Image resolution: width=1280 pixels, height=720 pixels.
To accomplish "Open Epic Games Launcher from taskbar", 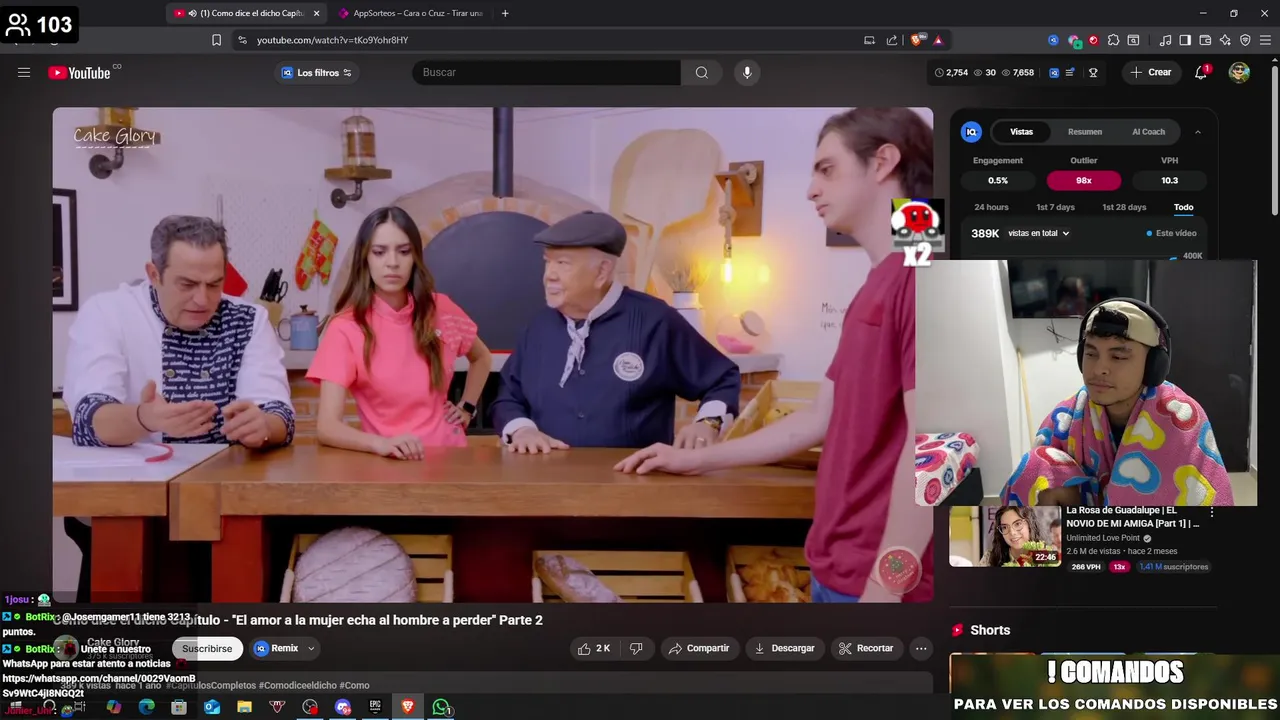I will point(375,707).
